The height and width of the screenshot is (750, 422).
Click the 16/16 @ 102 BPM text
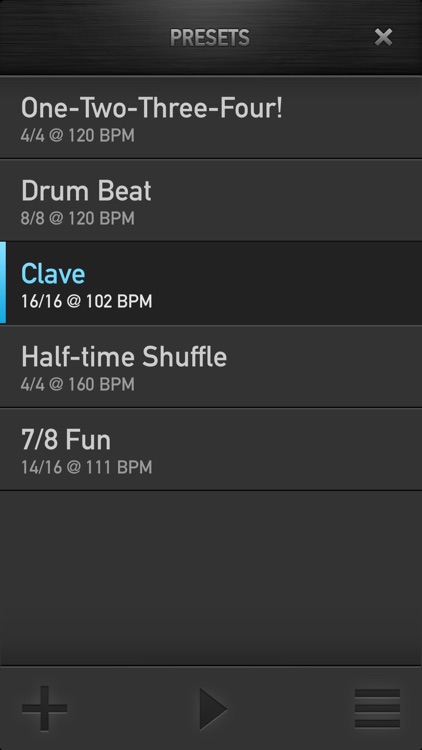pos(86,302)
